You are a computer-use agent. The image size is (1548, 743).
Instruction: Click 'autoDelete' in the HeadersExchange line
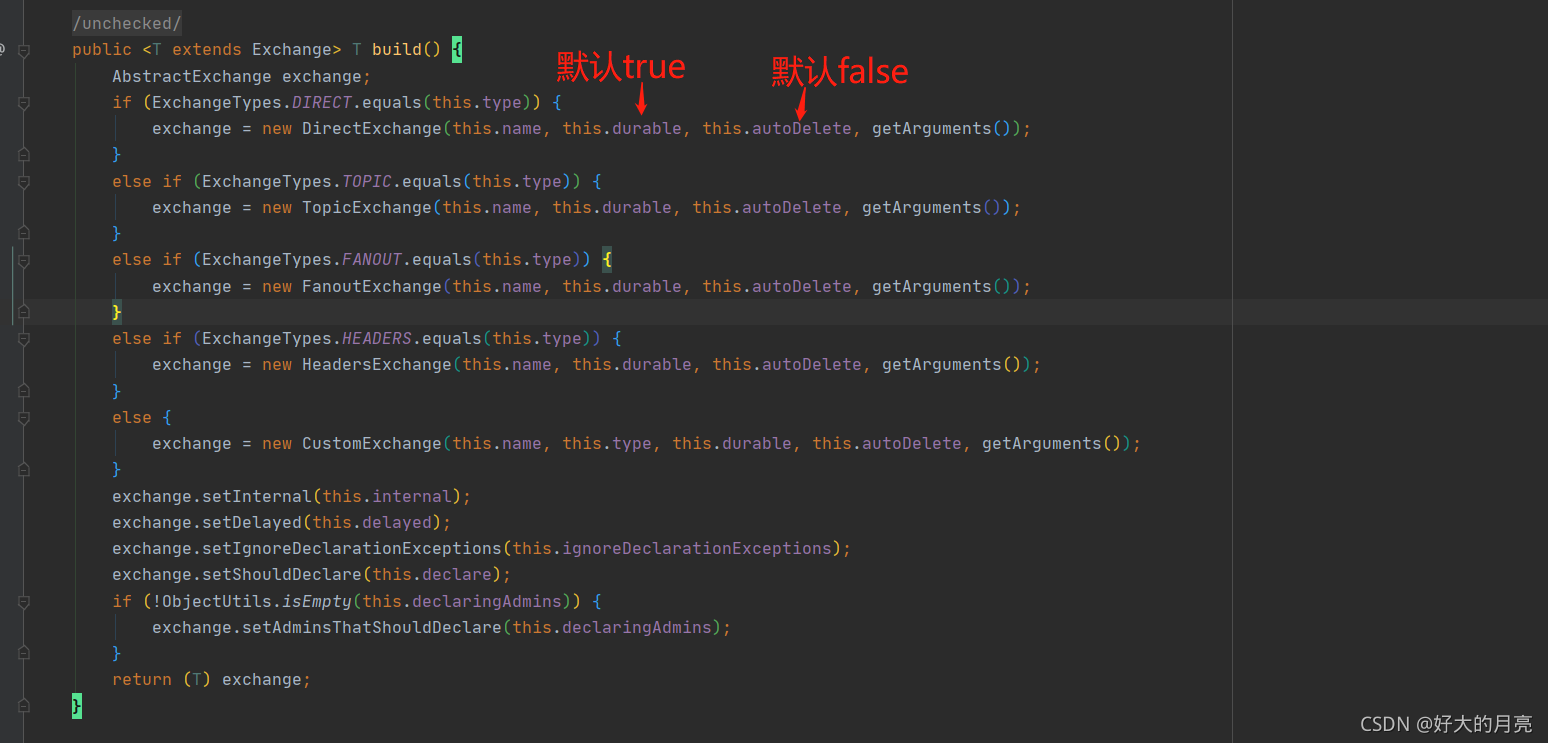pos(812,365)
